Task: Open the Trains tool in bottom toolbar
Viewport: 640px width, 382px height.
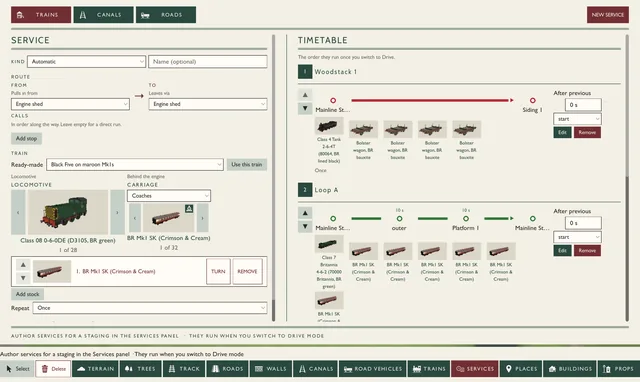Action: coord(429,369)
